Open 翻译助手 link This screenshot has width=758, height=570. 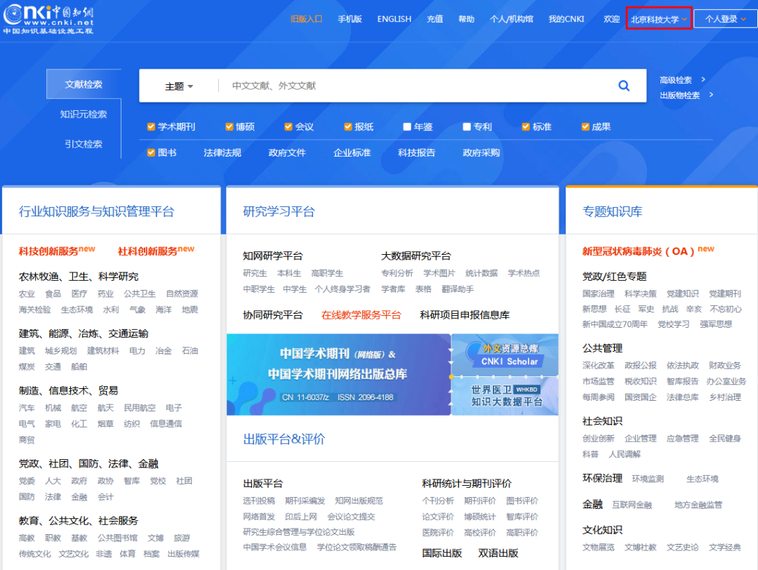click(x=457, y=289)
